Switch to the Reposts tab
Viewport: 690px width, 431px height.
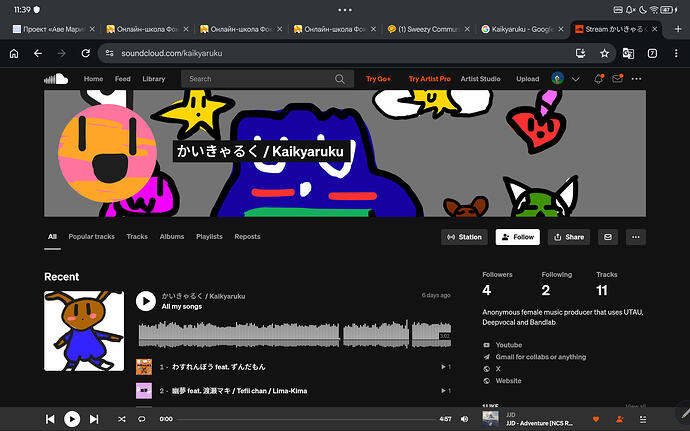pyautogui.click(x=247, y=236)
